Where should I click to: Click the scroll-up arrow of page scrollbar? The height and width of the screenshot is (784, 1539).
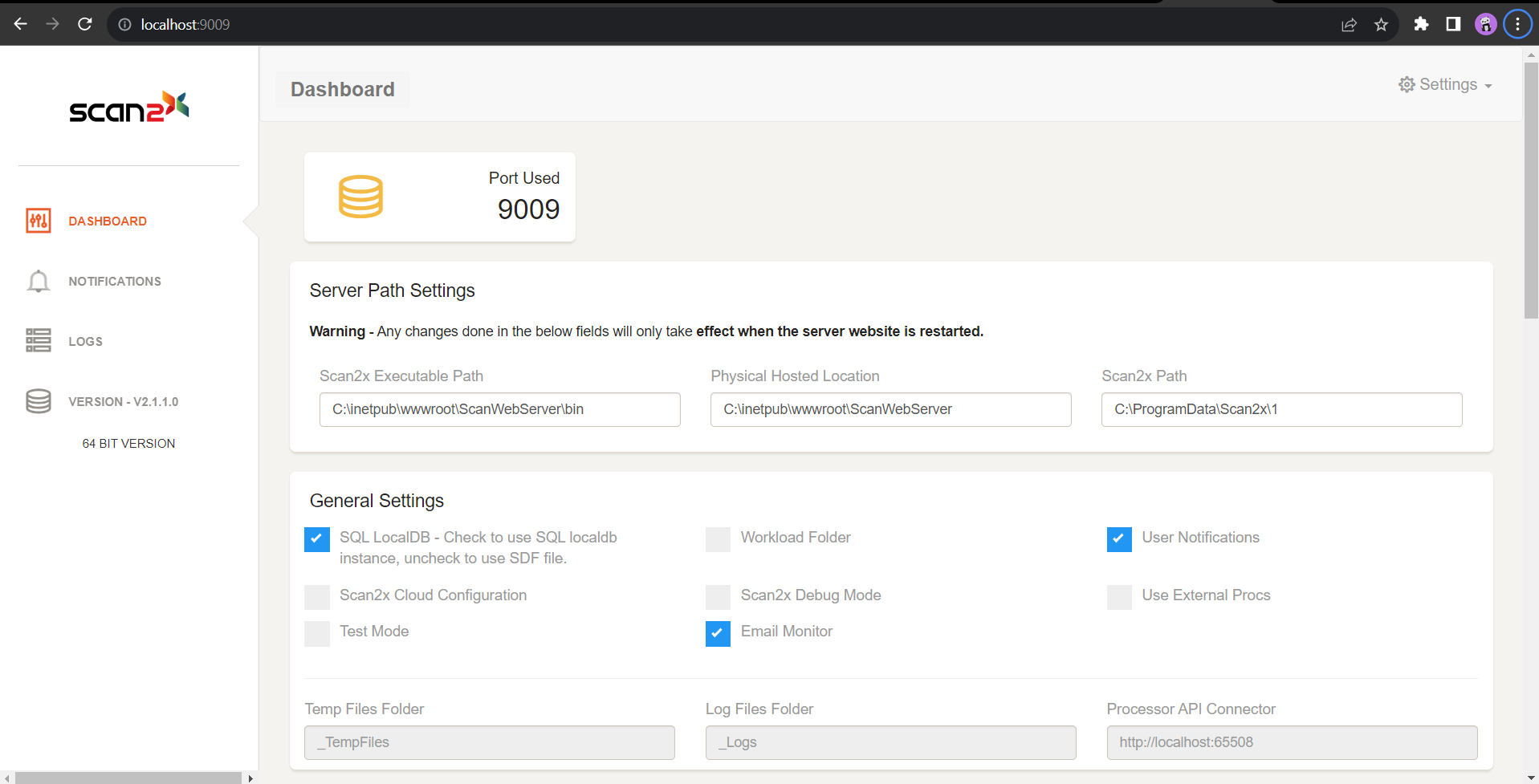(1531, 55)
